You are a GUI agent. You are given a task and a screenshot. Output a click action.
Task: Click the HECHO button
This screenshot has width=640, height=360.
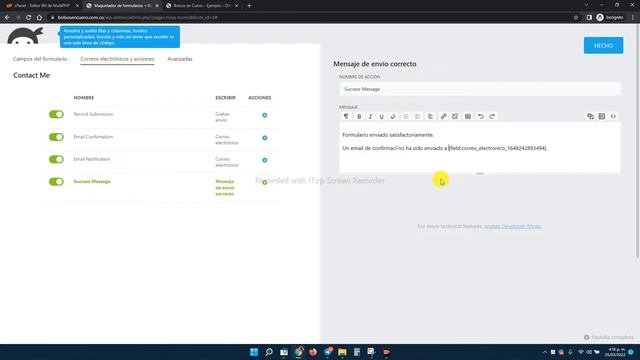603,46
